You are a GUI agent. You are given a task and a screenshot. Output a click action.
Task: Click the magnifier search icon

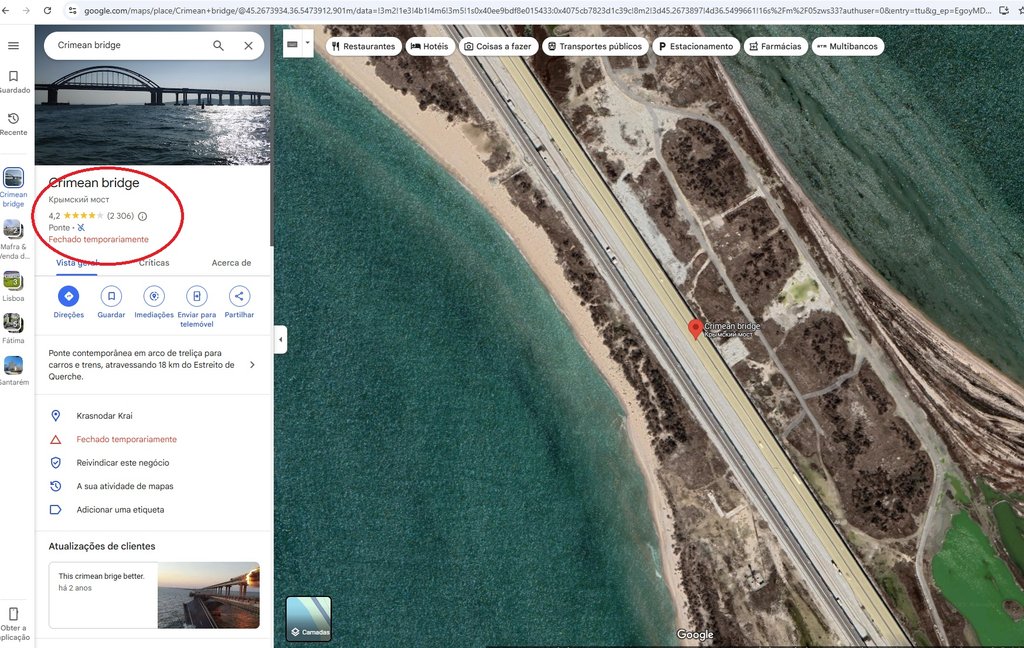tap(218, 46)
